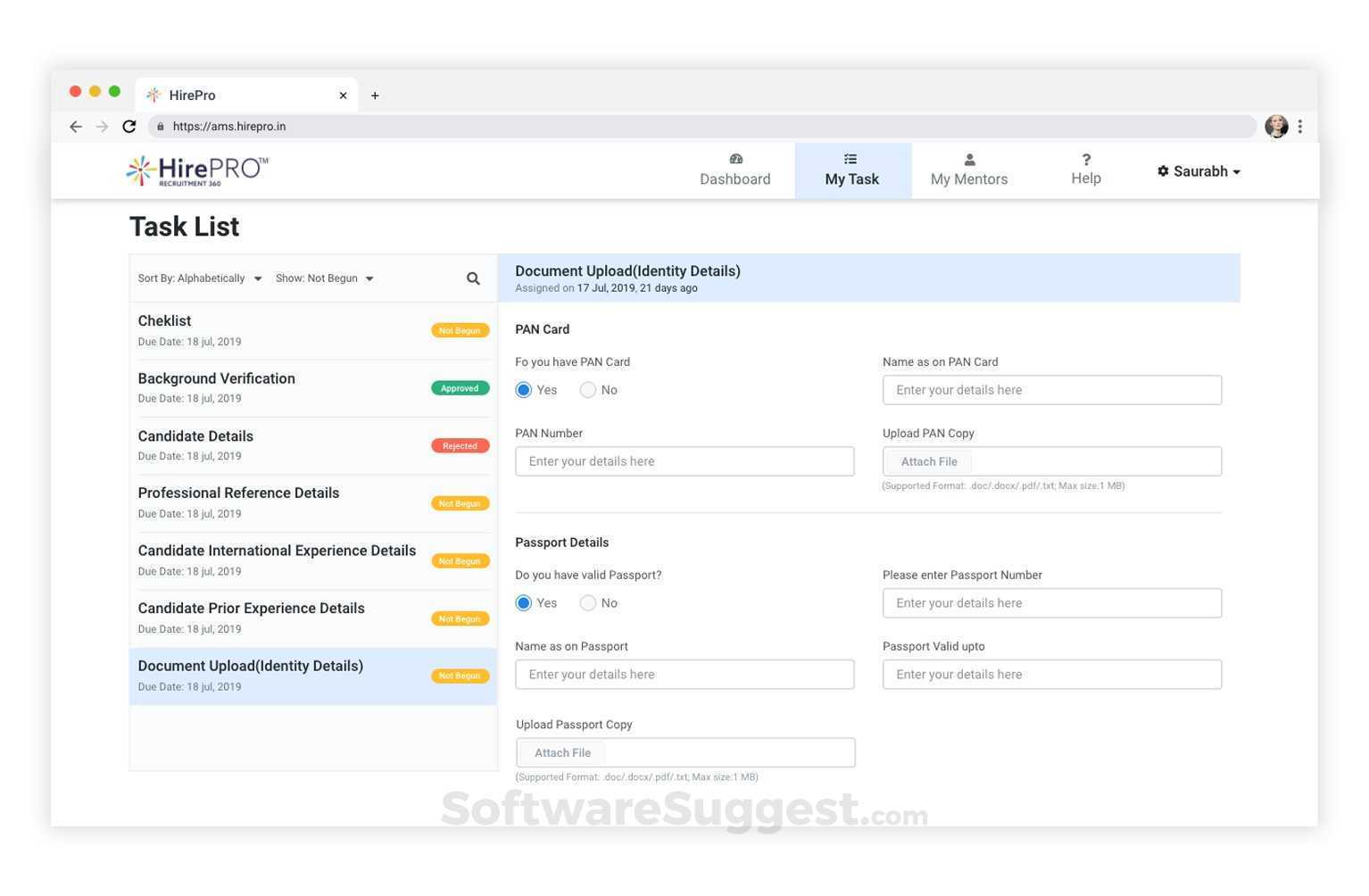Click the browser reload icon
The height and width of the screenshot is (896, 1369).
(129, 126)
